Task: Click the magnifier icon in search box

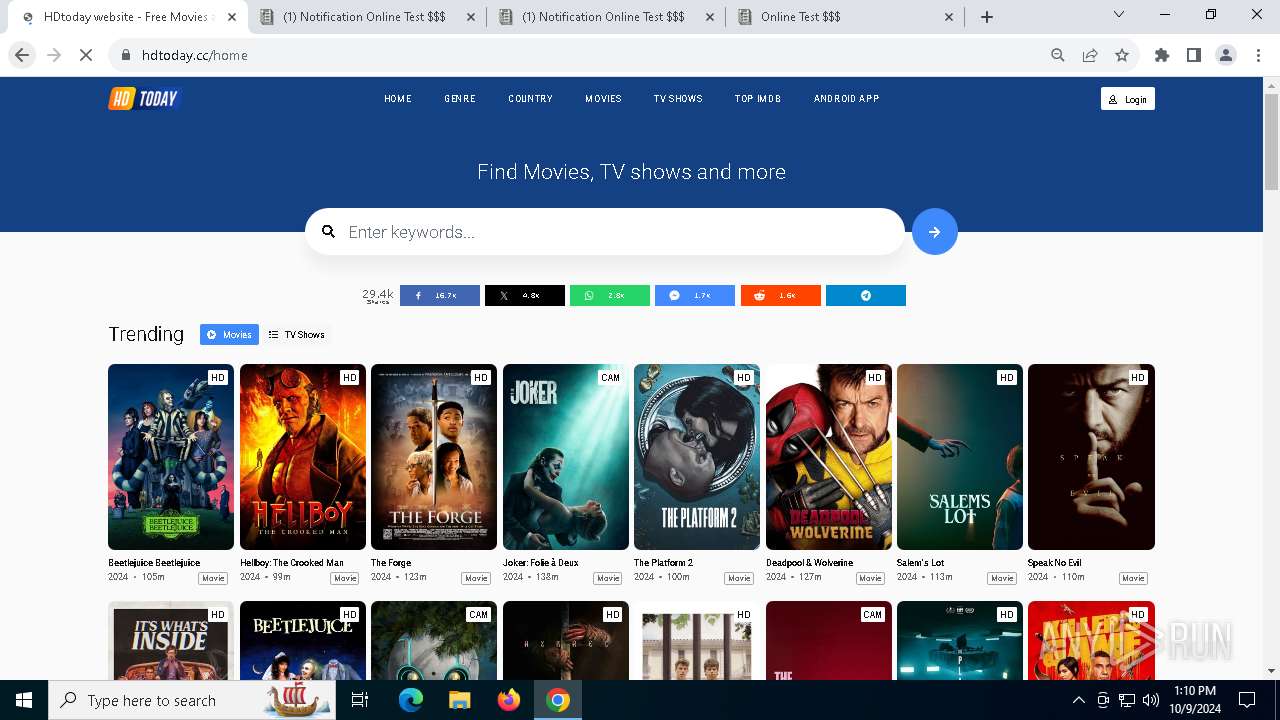Action: [x=328, y=232]
